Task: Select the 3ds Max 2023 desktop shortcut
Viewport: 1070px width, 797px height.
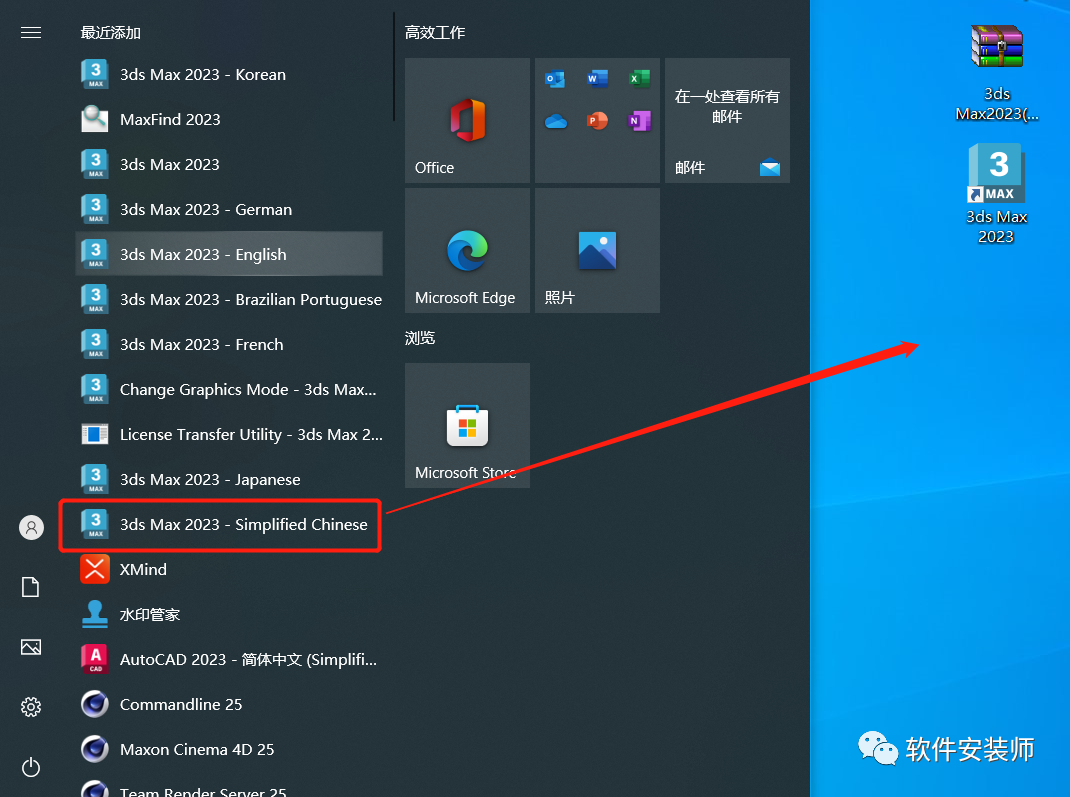Action: click(x=996, y=194)
